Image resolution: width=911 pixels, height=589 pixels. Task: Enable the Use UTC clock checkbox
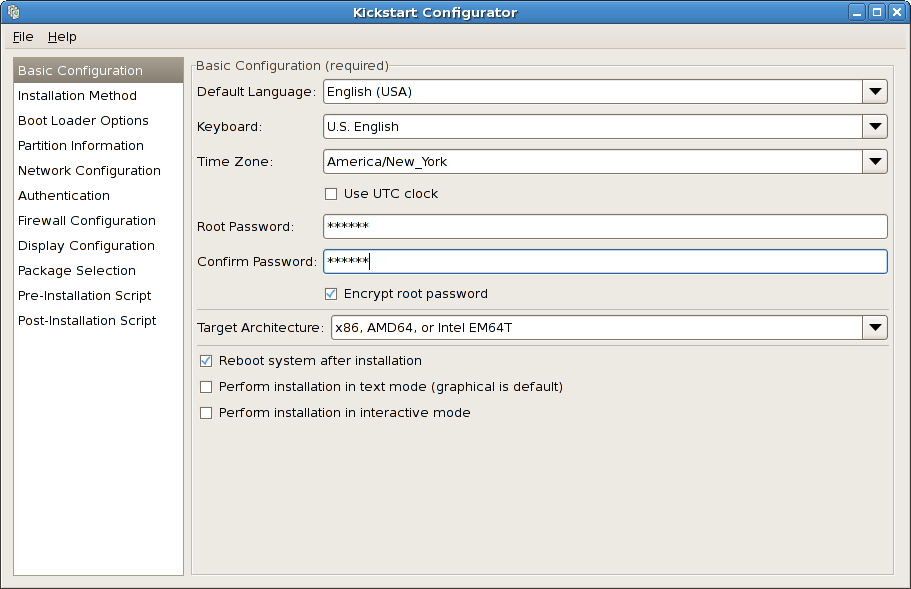[331, 194]
